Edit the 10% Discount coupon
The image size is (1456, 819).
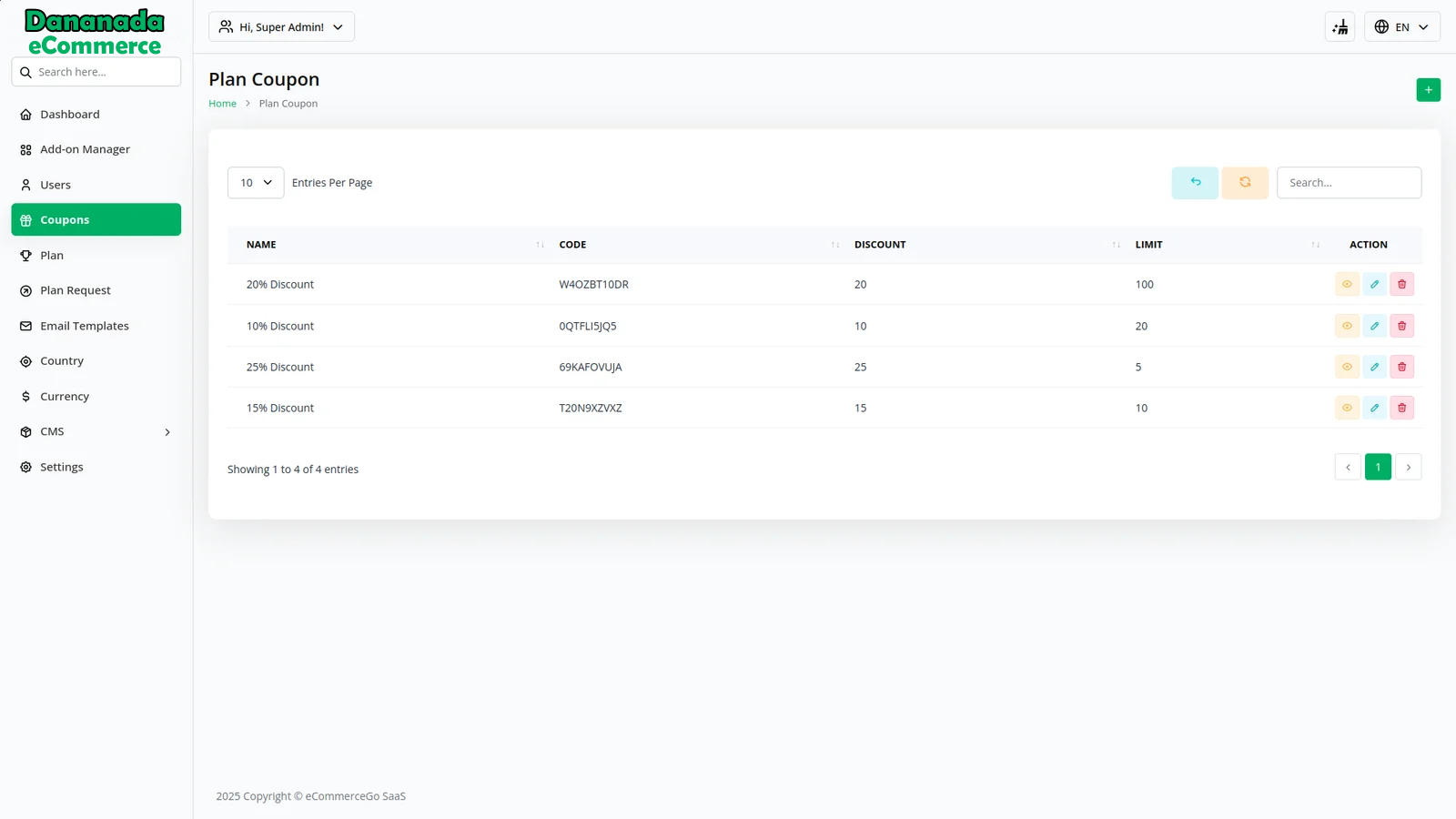click(1374, 326)
